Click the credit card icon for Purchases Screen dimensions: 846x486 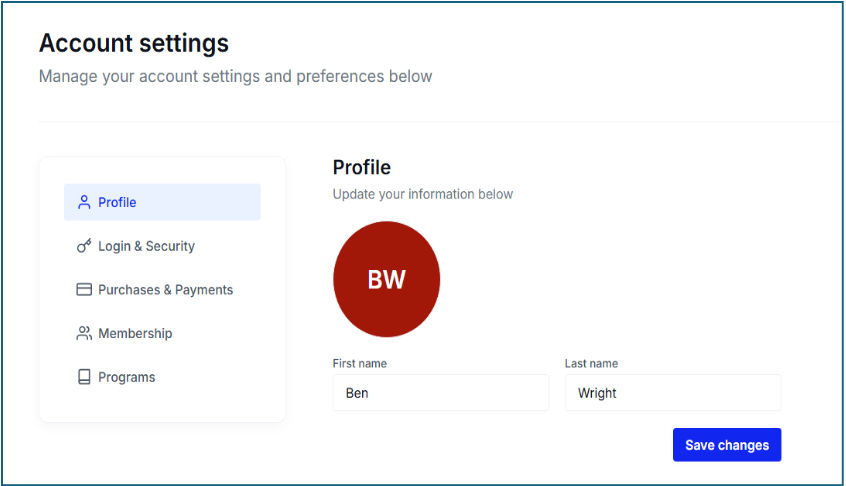tap(84, 290)
